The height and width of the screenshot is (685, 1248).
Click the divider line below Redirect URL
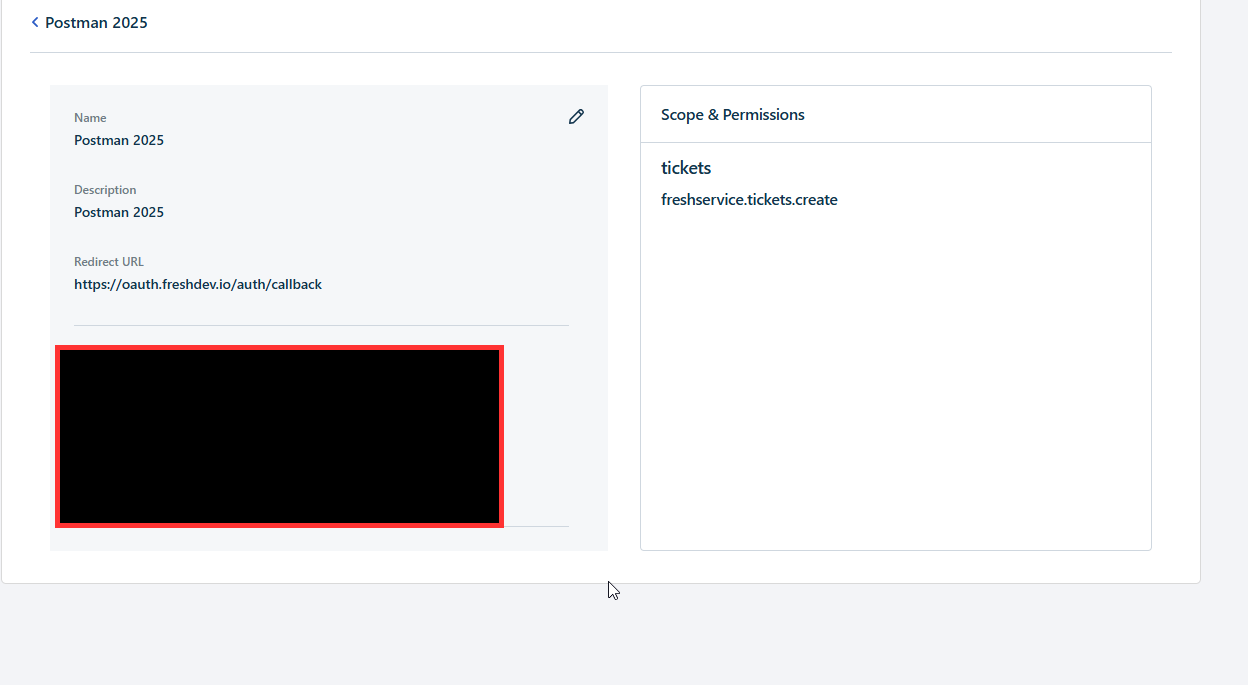(x=321, y=325)
